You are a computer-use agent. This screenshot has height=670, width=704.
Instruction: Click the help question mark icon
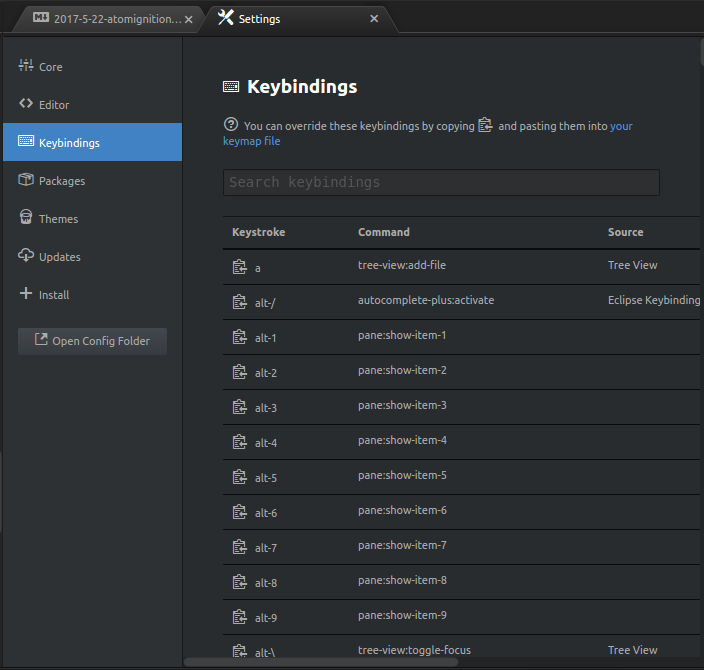[231, 124]
